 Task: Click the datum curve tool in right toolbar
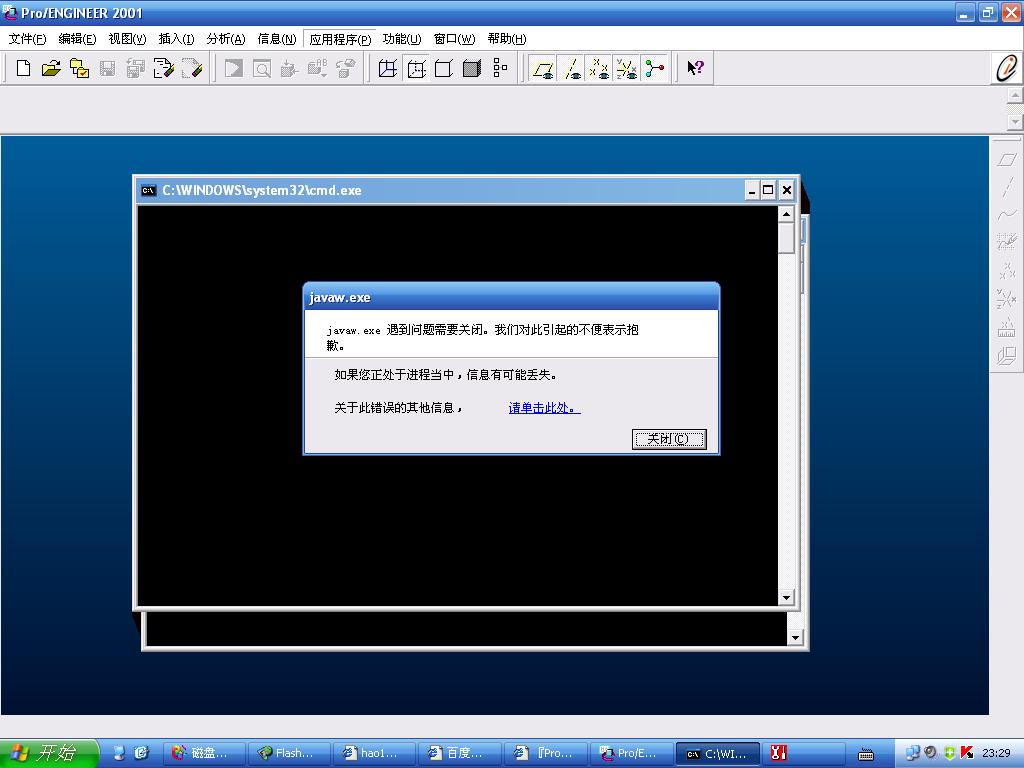pos(1007,214)
